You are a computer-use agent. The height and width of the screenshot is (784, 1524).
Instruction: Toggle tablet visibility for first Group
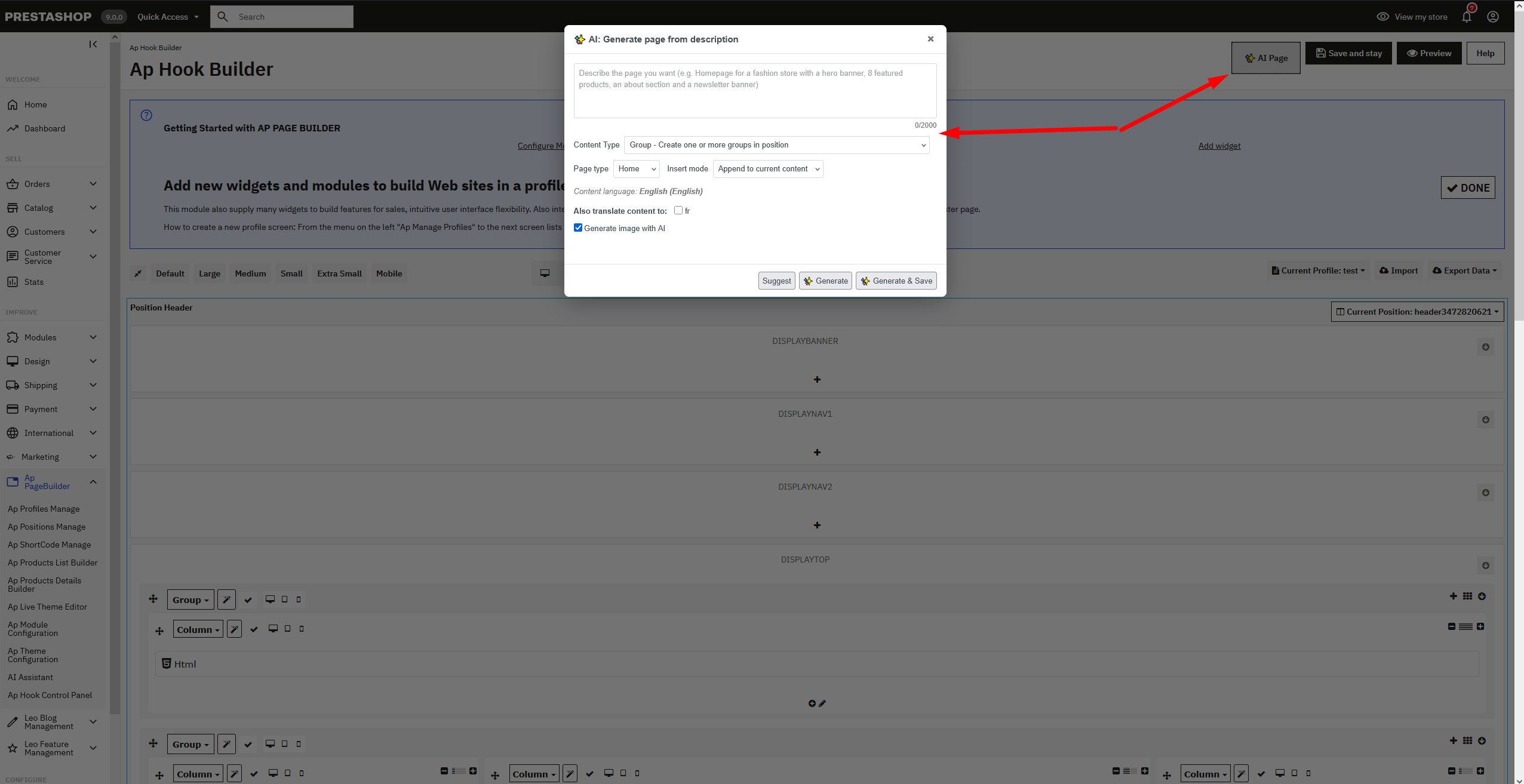285,599
